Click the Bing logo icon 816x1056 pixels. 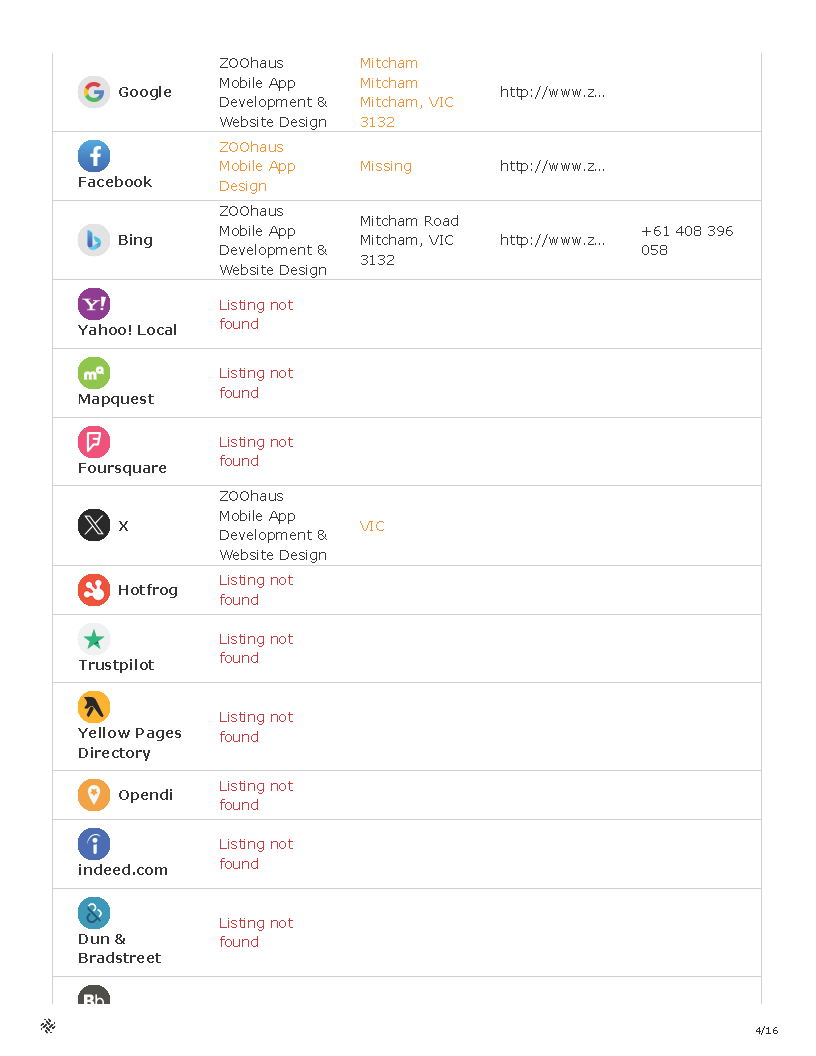[94, 240]
